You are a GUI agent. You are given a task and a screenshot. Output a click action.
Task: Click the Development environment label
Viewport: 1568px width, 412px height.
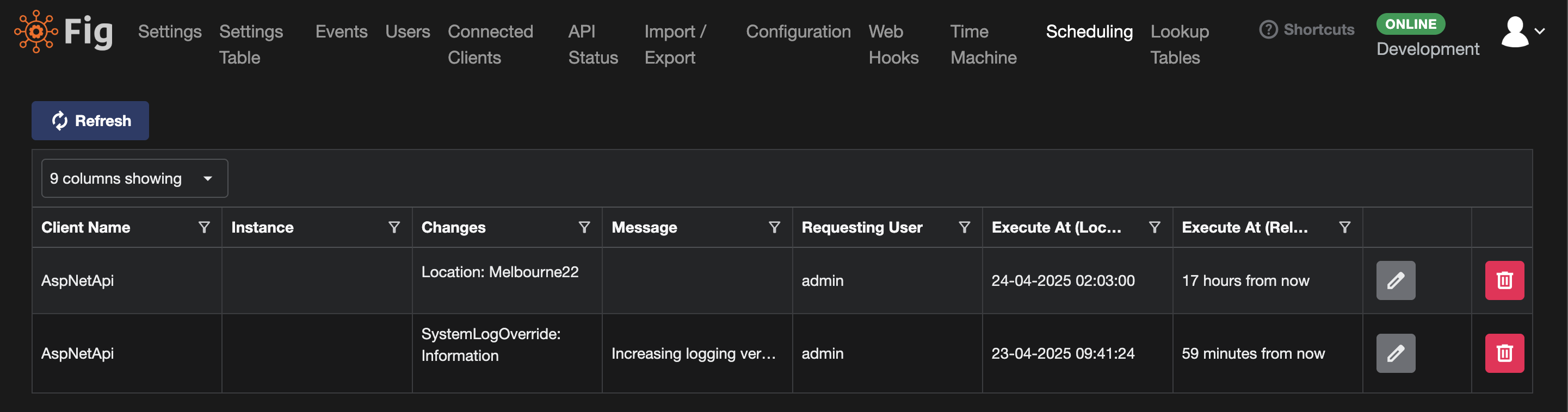[x=1428, y=48]
